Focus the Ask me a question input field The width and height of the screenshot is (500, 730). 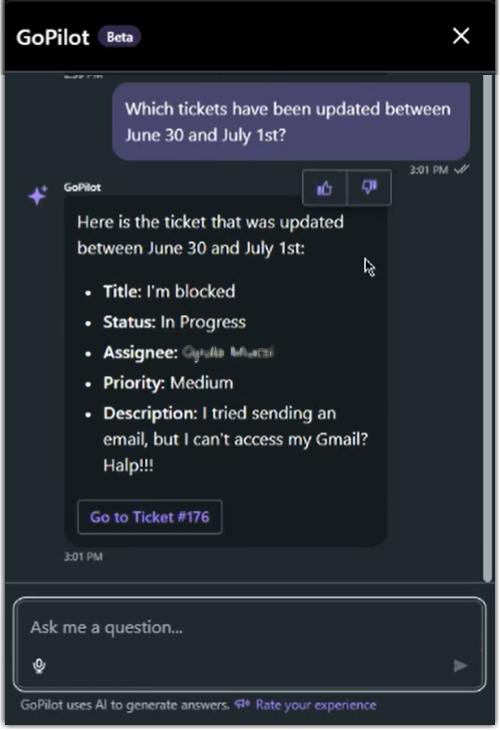coord(250,644)
